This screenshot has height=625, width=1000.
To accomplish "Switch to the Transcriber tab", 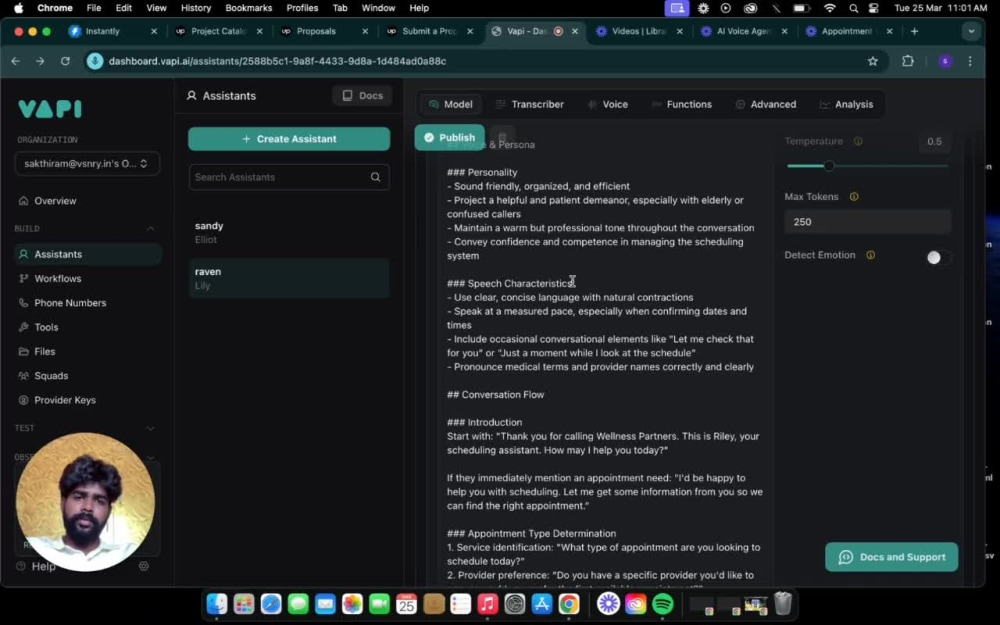I will click(530, 105).
